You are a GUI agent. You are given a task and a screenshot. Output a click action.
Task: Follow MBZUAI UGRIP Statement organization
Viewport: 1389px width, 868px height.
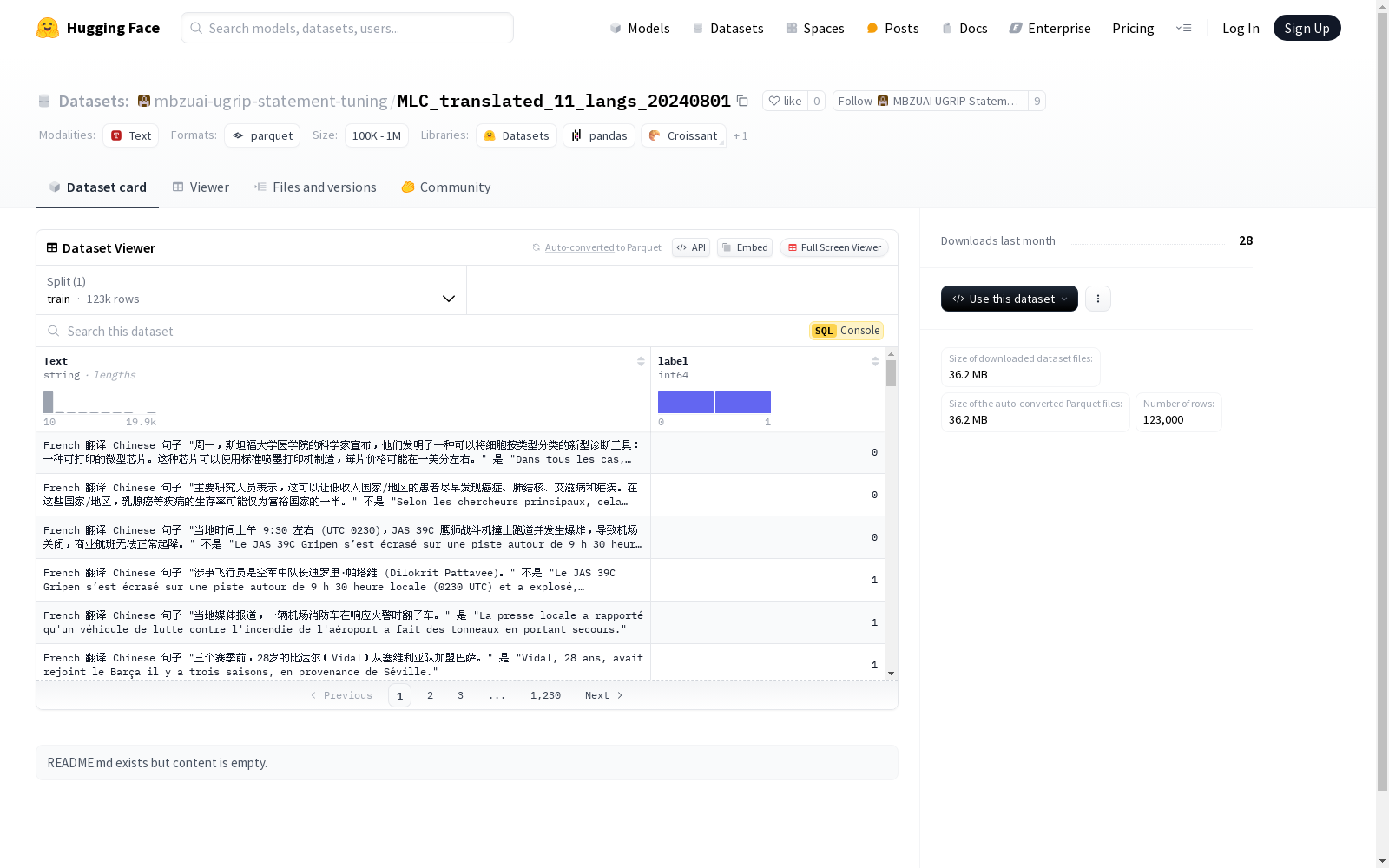coord(930,101)
